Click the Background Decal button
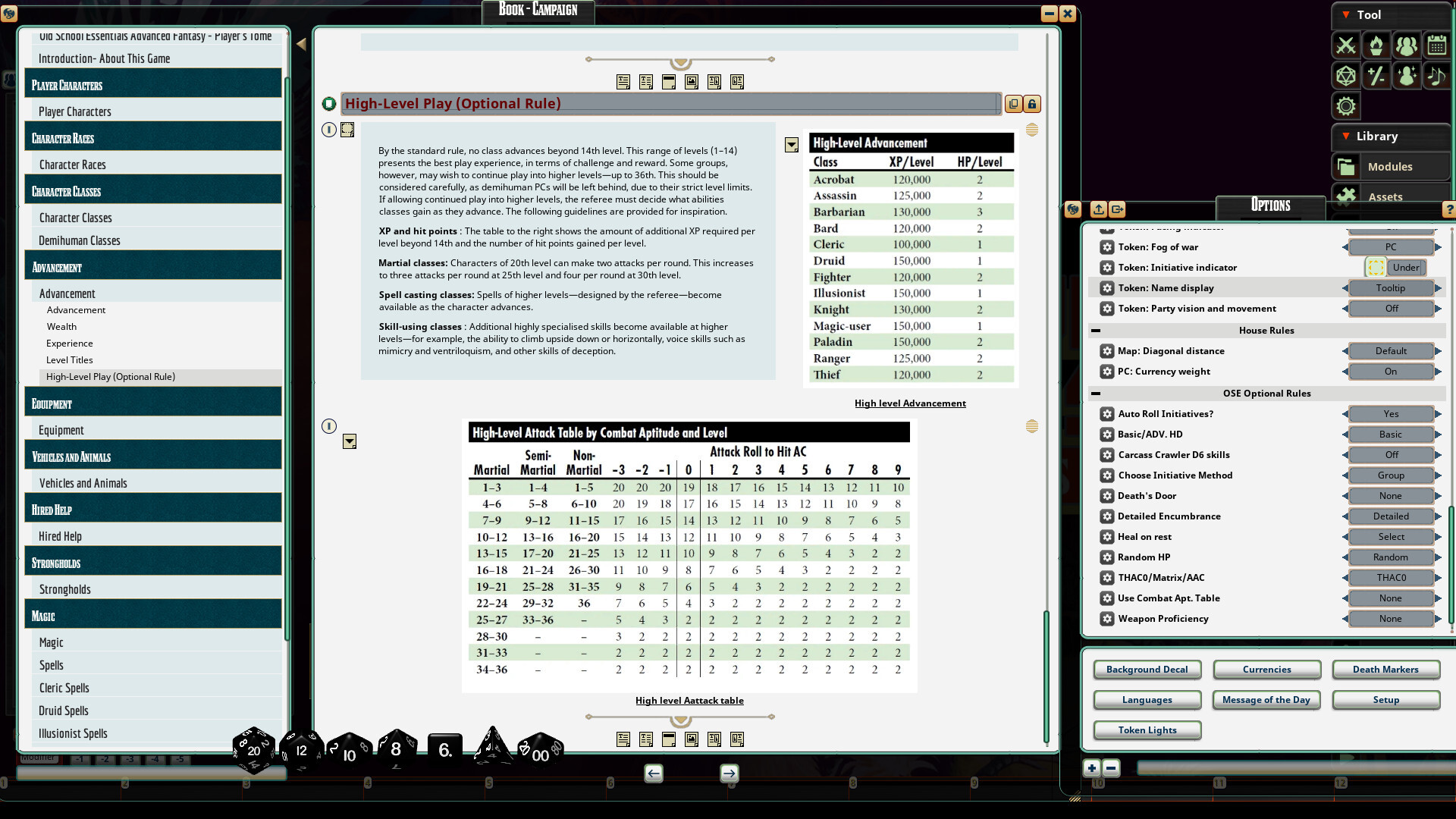Image resolution: width=1456 pixels, height=819 pixels. (1147, 670)
